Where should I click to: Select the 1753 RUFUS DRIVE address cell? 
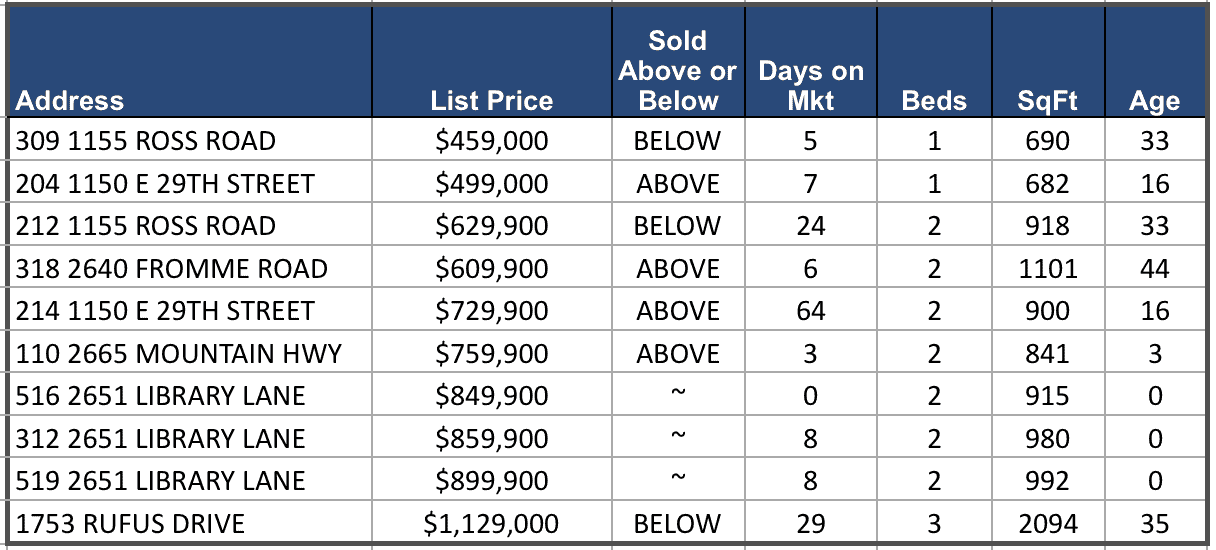(x=130, y=524)
